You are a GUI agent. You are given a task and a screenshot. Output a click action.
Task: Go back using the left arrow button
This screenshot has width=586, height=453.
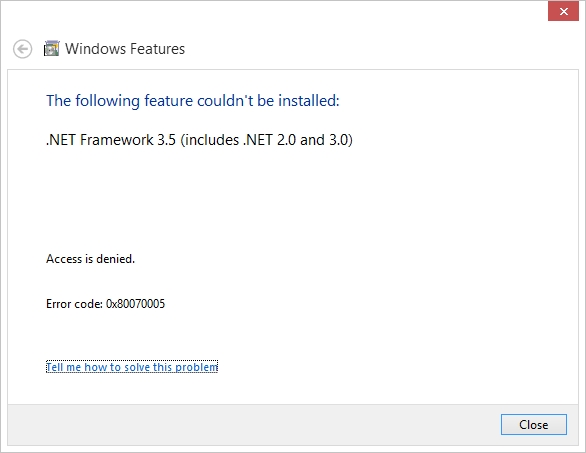22,49
